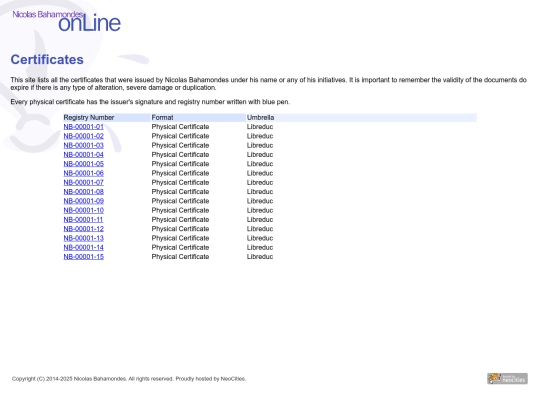This screenshot has width=540, height=405.
Task: Open certificate NB-00001-01
Action: click(84, 127)
